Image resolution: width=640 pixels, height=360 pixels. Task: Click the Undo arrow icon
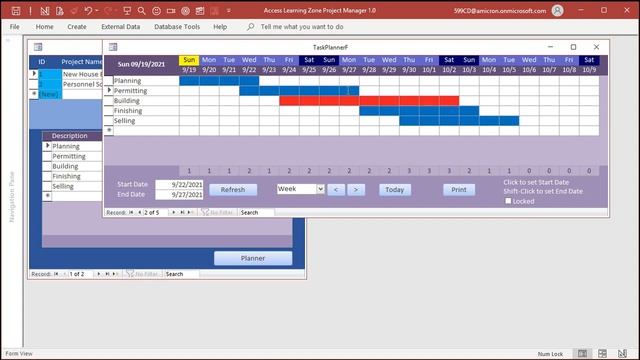[88, 11]
